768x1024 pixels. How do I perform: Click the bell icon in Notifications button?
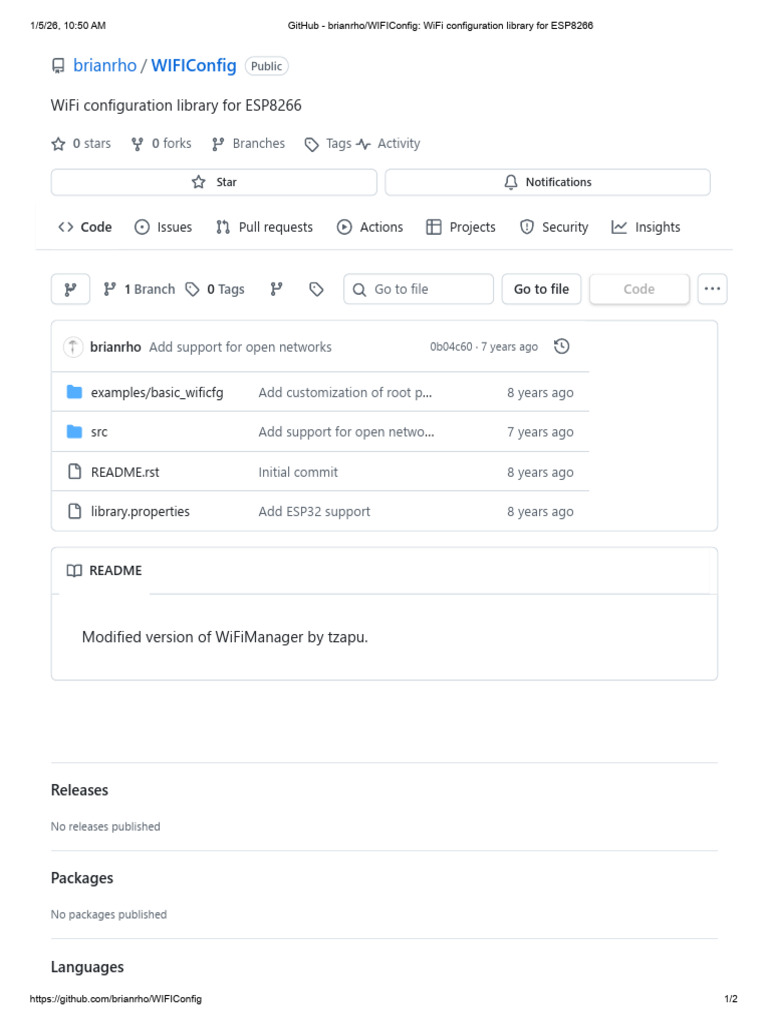click(x=511, y=182)
